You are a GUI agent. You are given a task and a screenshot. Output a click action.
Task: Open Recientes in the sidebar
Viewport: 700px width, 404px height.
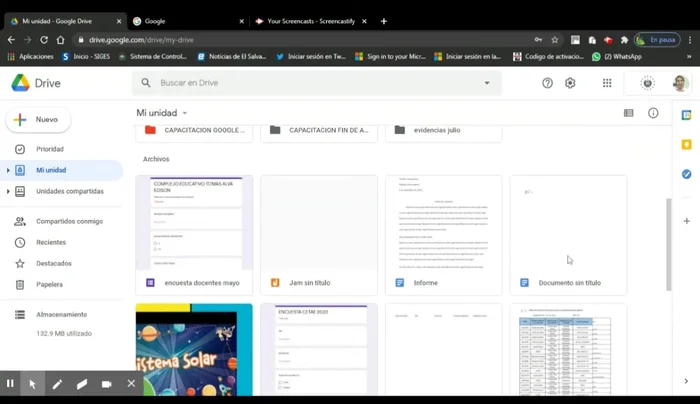50,242
